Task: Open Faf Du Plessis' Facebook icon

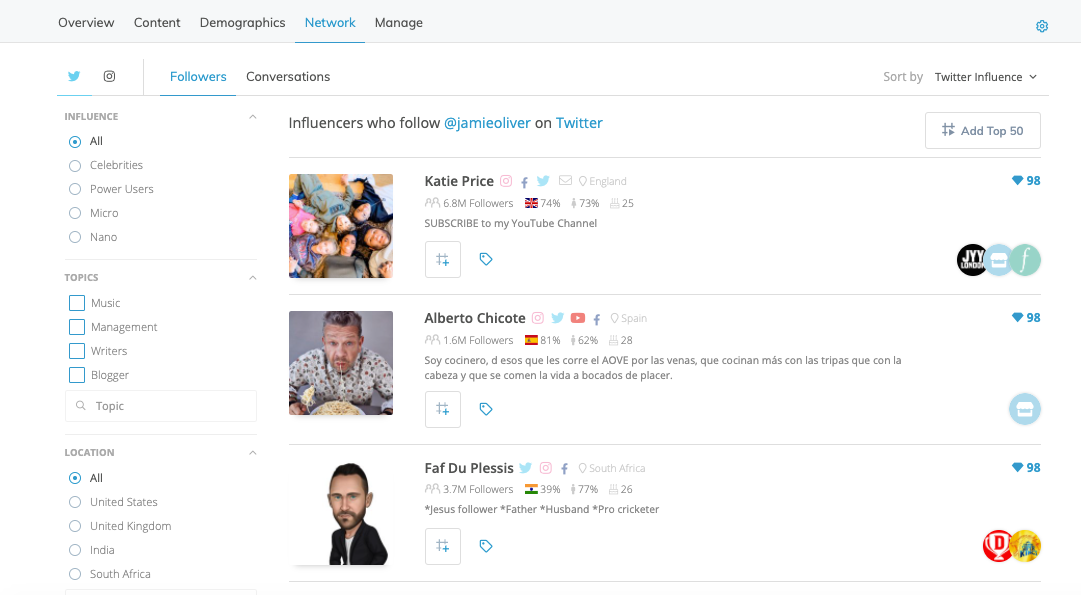Action: click(x=564, y=468)
